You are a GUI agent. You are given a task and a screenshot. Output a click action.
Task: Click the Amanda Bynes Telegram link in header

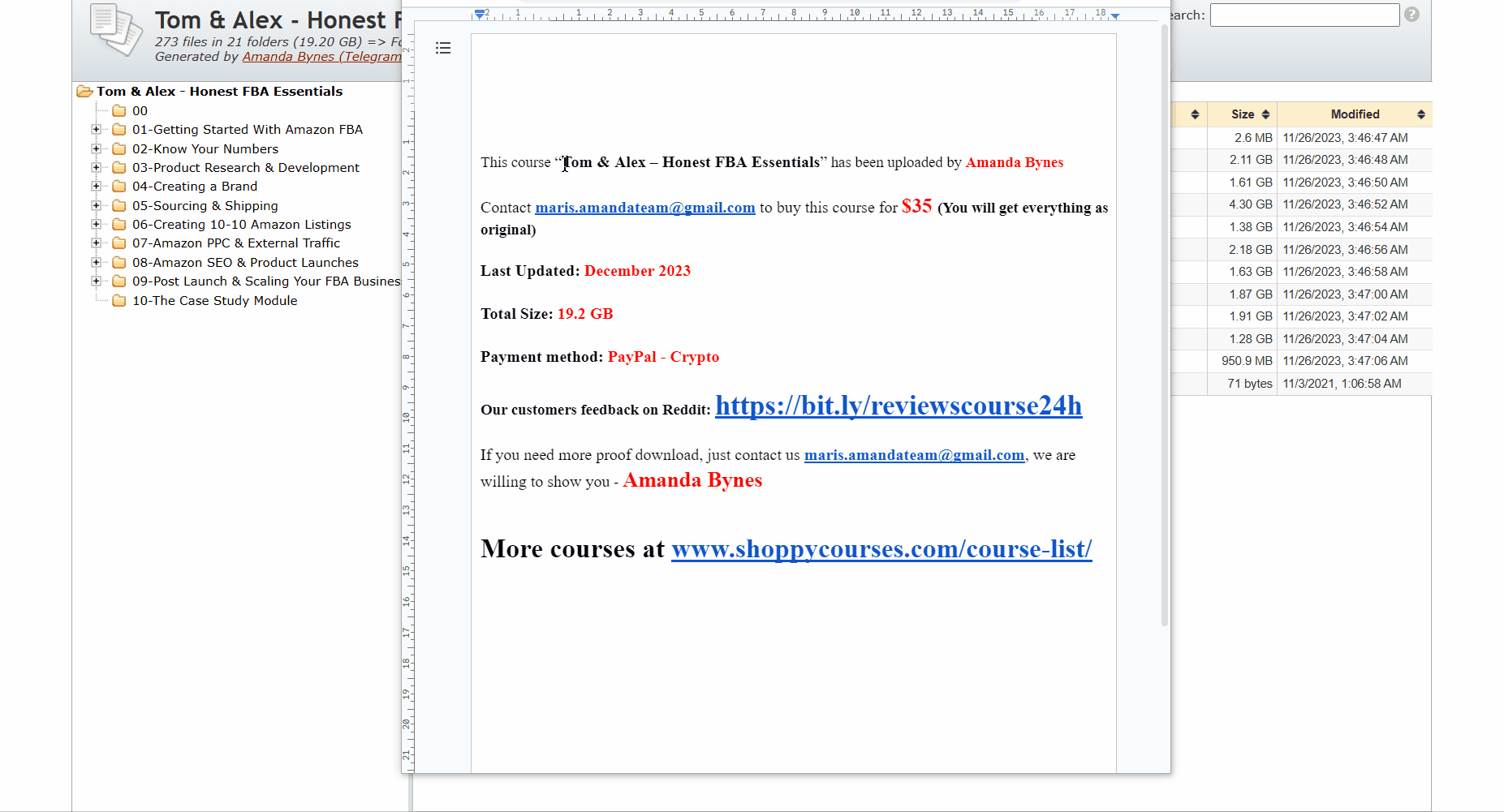click(x=321, y=57)
